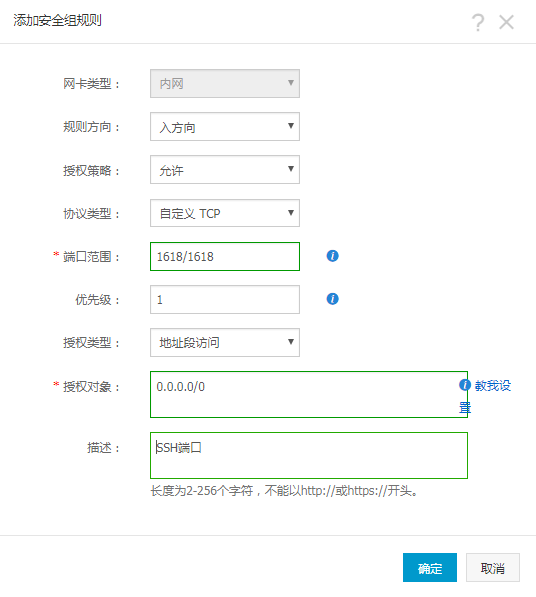Confirm with the 确定 button
536x597 pixels.
coord(430,567)
